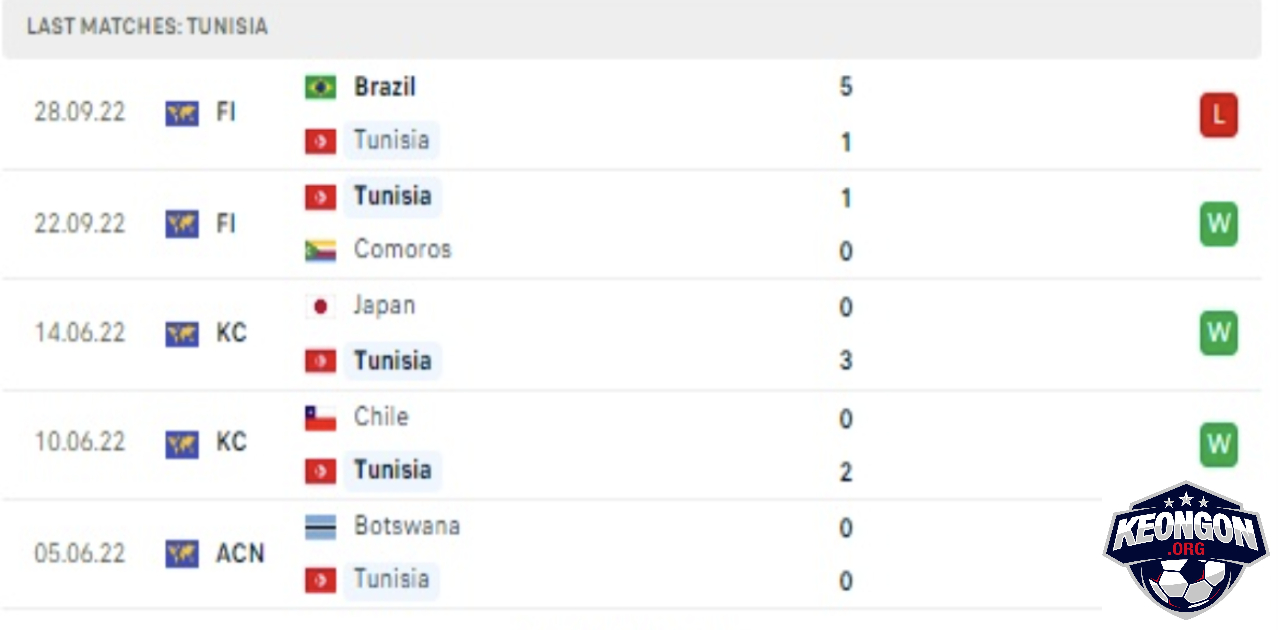The width and height of the screenshot is (1280, 630).
Task: Open the Japan team link
Action: click(384, 305)
